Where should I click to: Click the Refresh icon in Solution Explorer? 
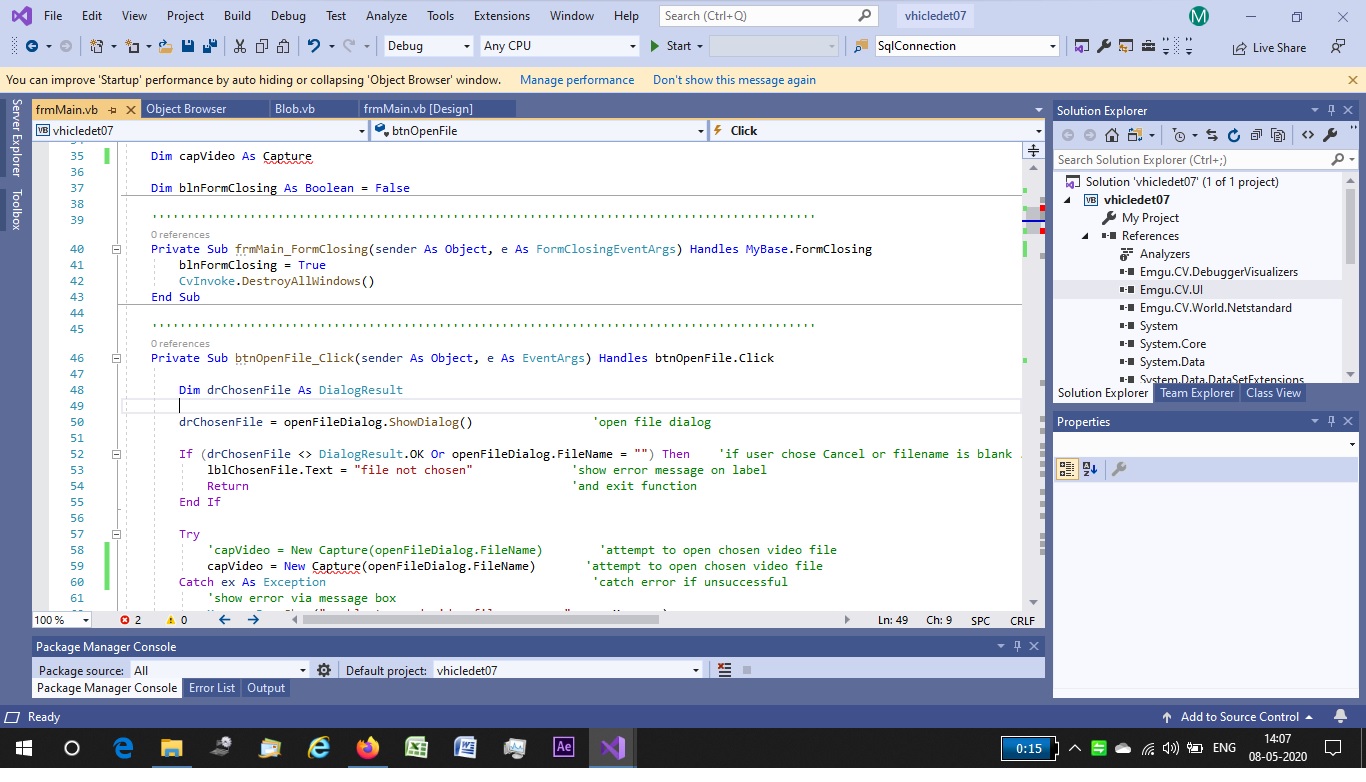[1233, 135]
